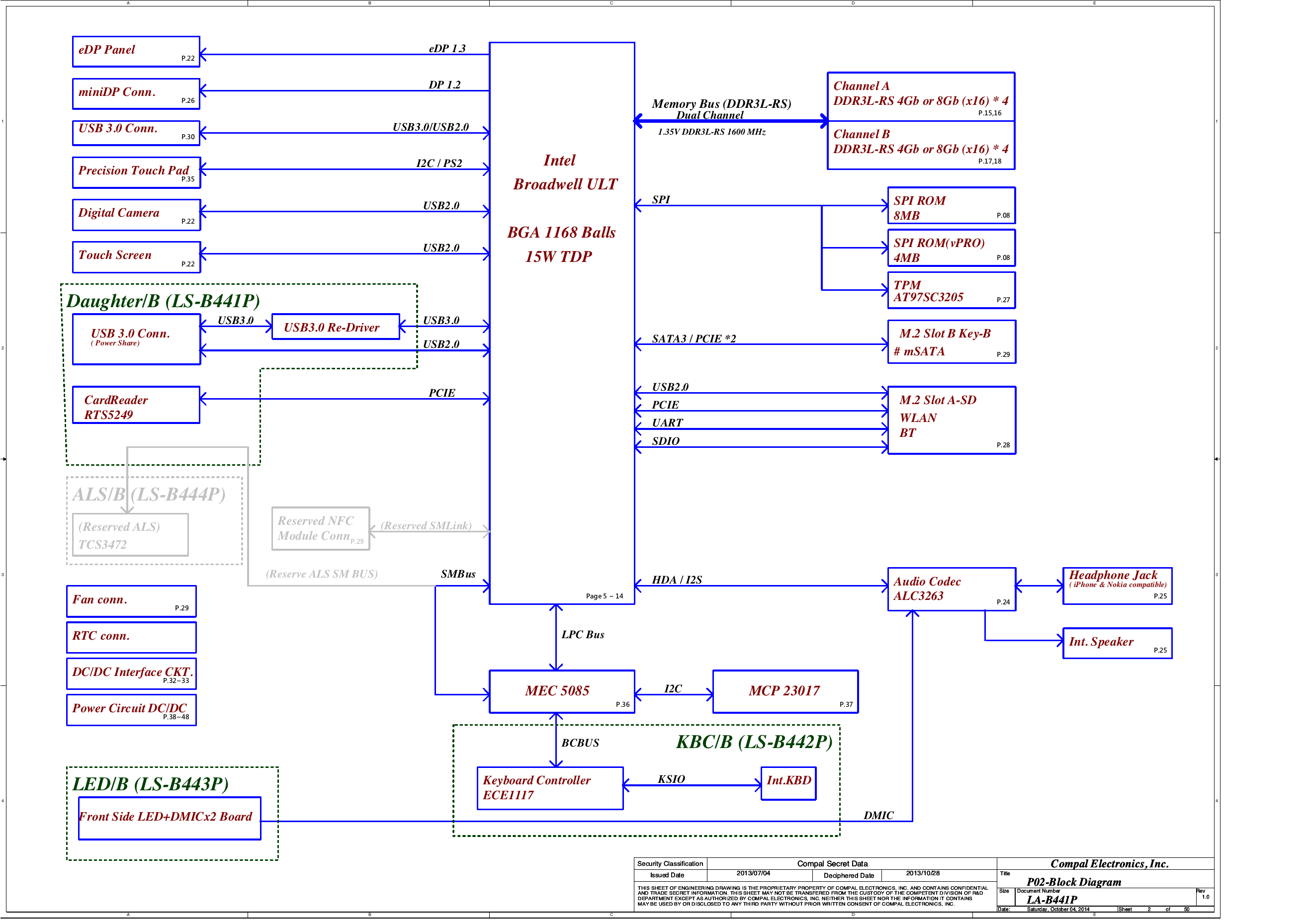The height and width of the screenshot is (924, 1308).
Task: Click the greyed-out Reserved ALS TCS3472 block
Action: pyautogui.click(x=130, y=534)
